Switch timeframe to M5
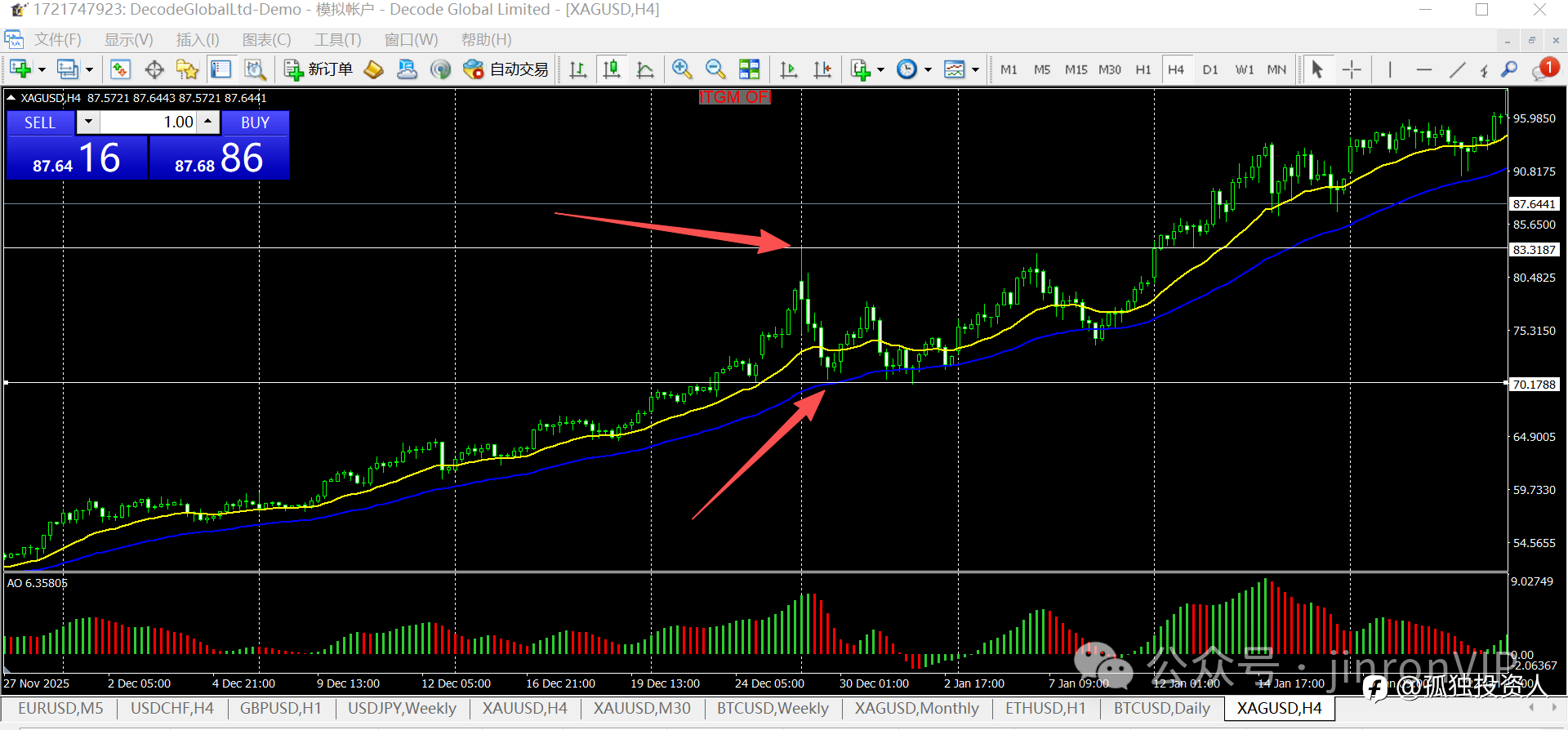 1042,69
